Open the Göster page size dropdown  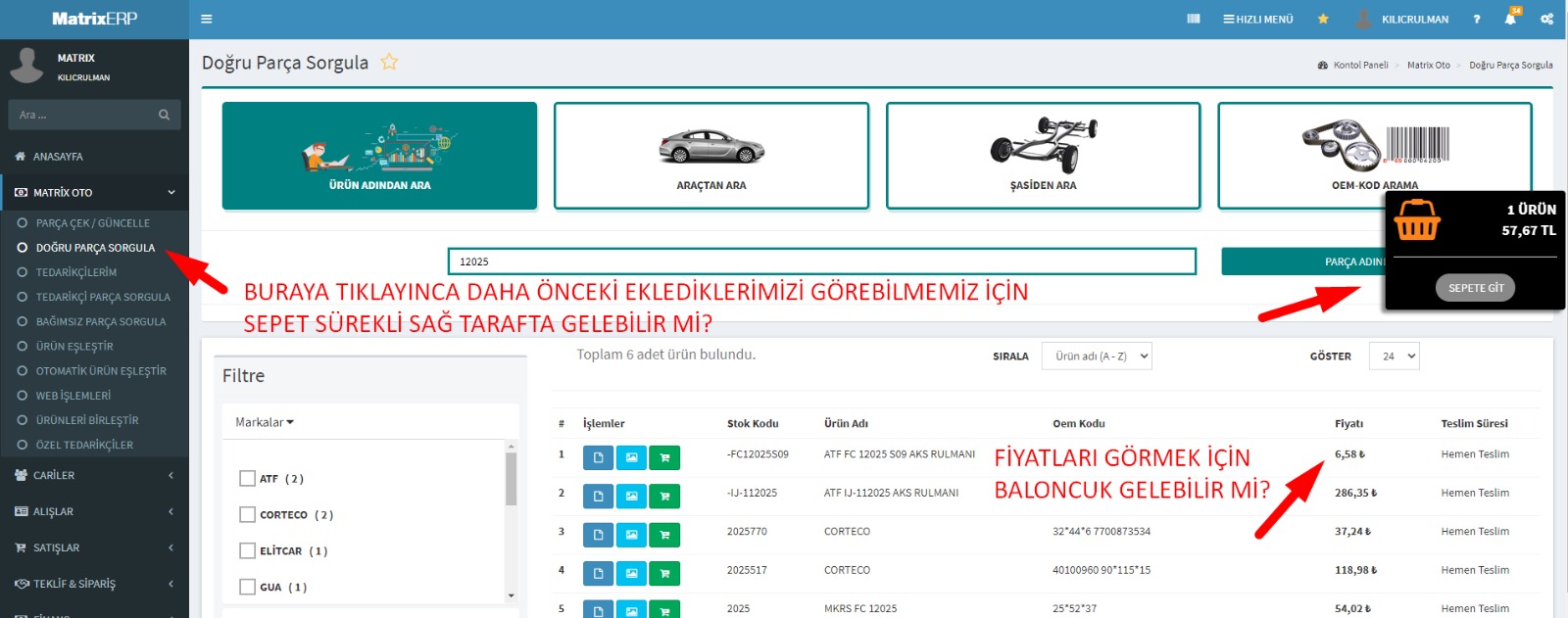[x=1394, y=357]
